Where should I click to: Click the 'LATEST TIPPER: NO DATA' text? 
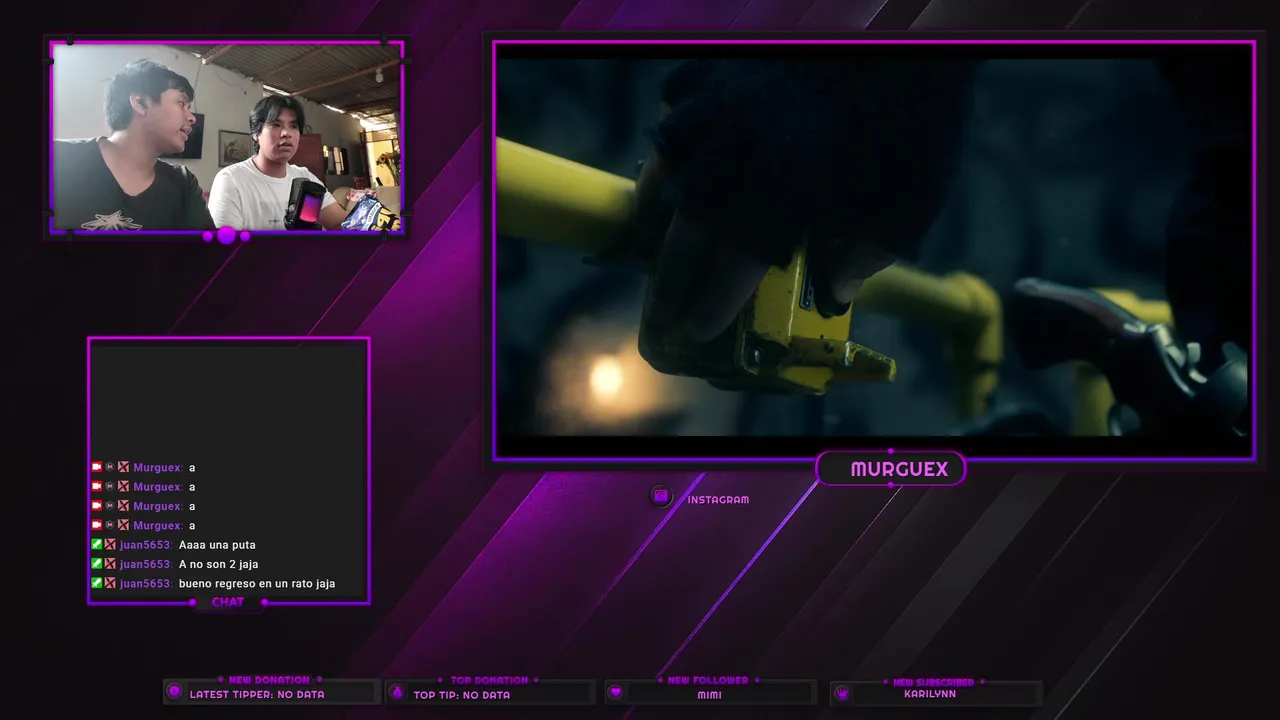257,694
